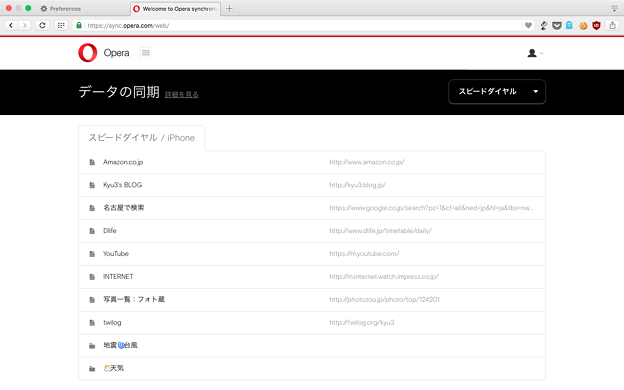624x390 pixels.
Task: Click the address bar URL field
Action: (302, 25)
